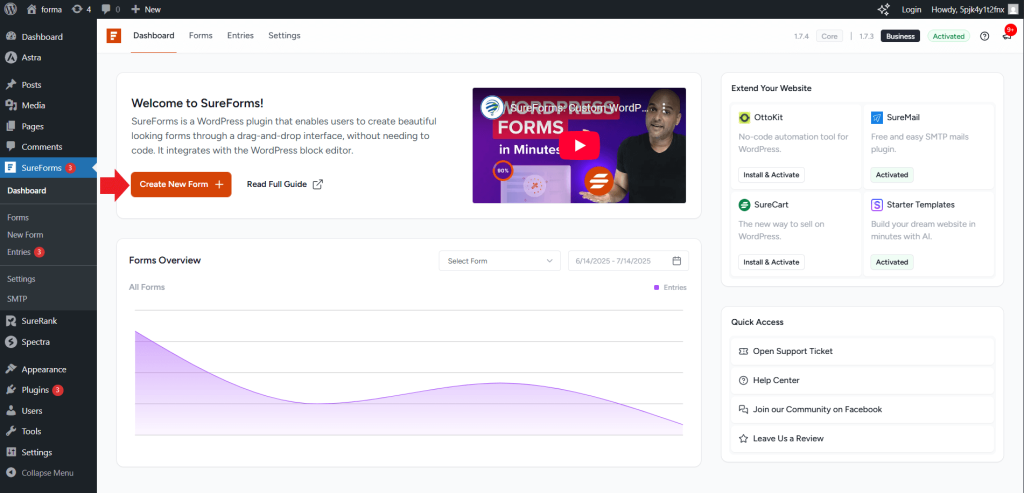The width and height of the screenshot is (1024, 493).
Task: Switch to the Entries tab
Action: pos(240,36)
